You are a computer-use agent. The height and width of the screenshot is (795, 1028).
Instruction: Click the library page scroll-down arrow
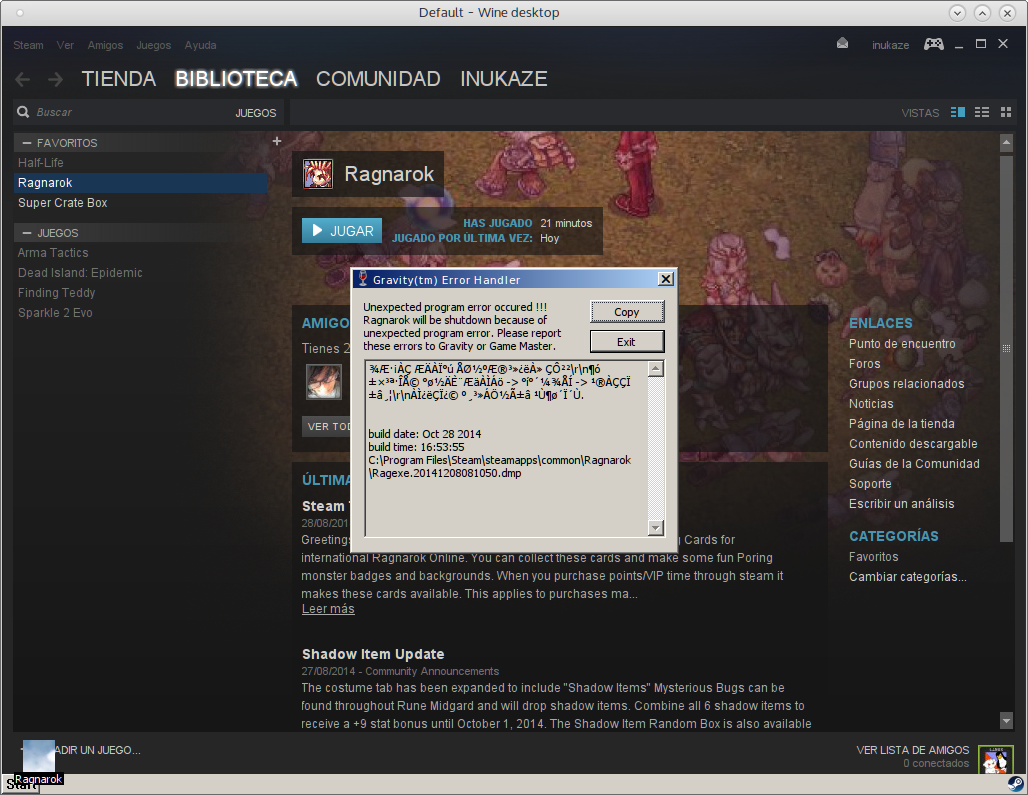pyautogui.click(x=1006, y=720)
